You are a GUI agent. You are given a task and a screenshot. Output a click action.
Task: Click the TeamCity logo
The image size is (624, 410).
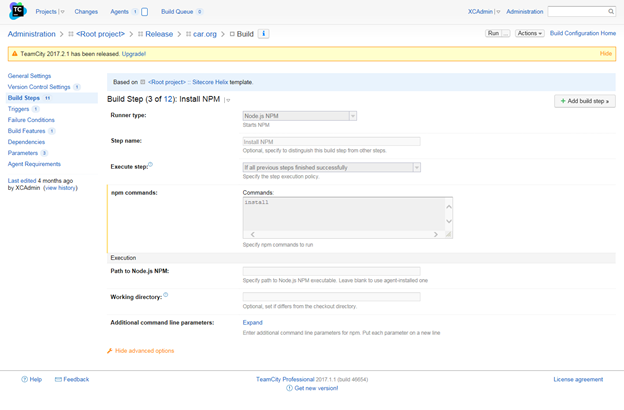pos(17,11)
